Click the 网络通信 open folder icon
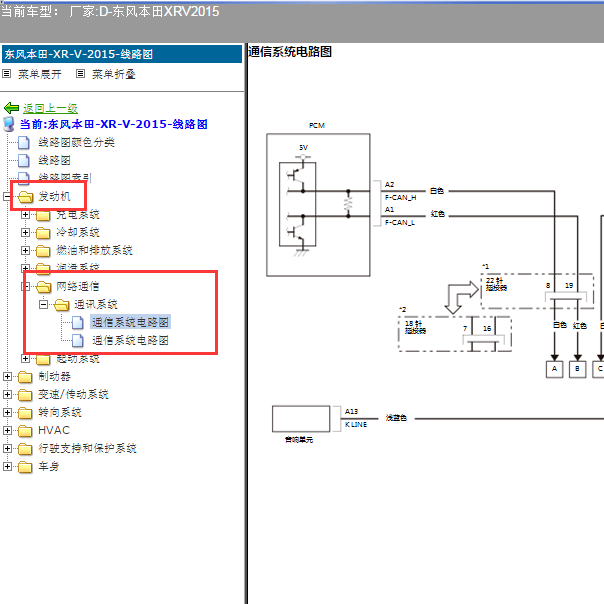The image size is (604, 604). pyautogui.click(x=44, y=287)
